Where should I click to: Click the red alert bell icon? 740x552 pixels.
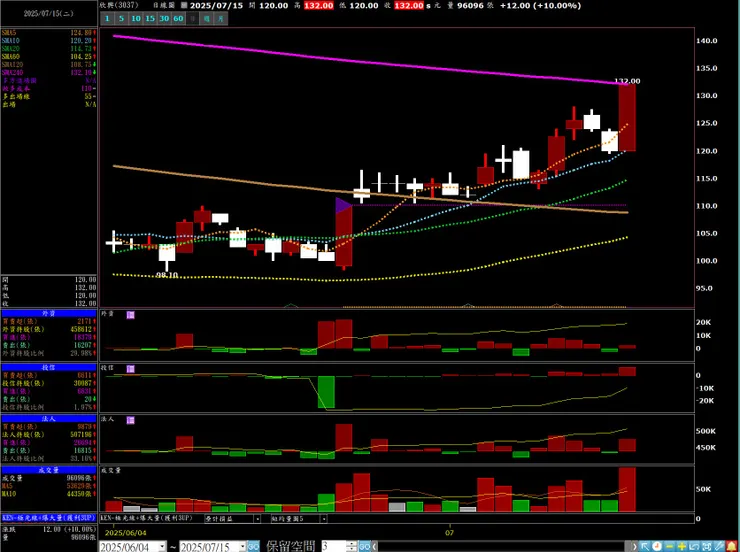732,546
